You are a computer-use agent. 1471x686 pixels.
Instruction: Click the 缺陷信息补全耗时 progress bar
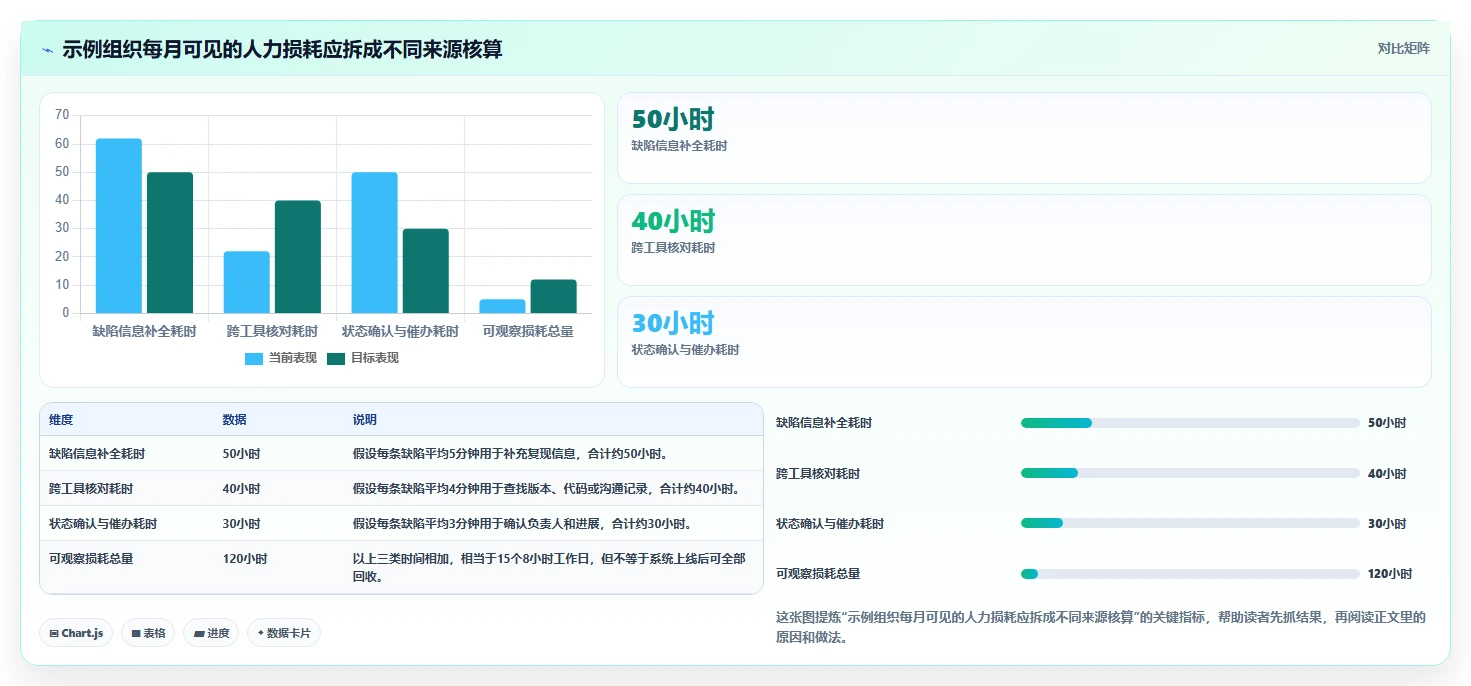coord(1190,423)
